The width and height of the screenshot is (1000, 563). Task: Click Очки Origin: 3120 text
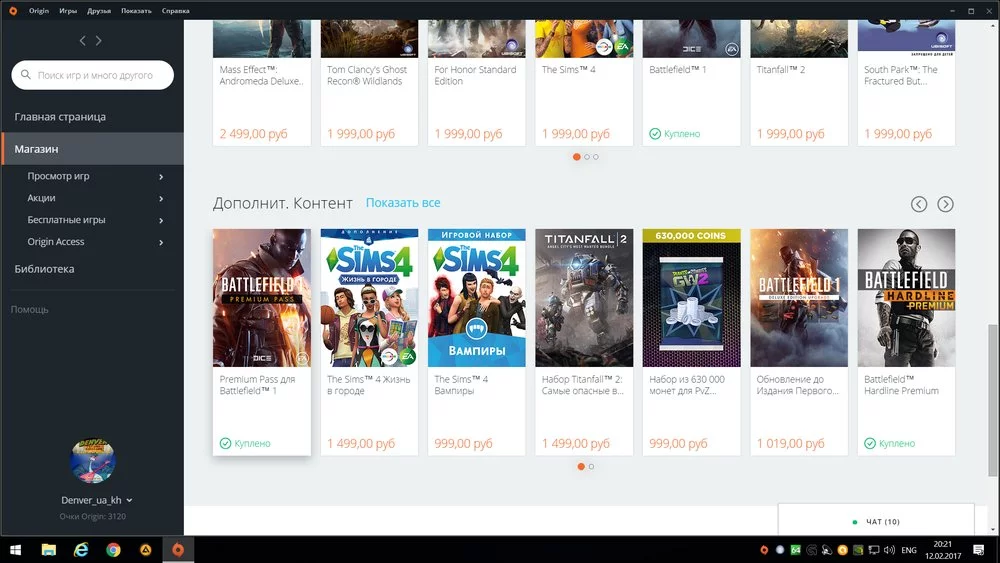coord(92,516)
